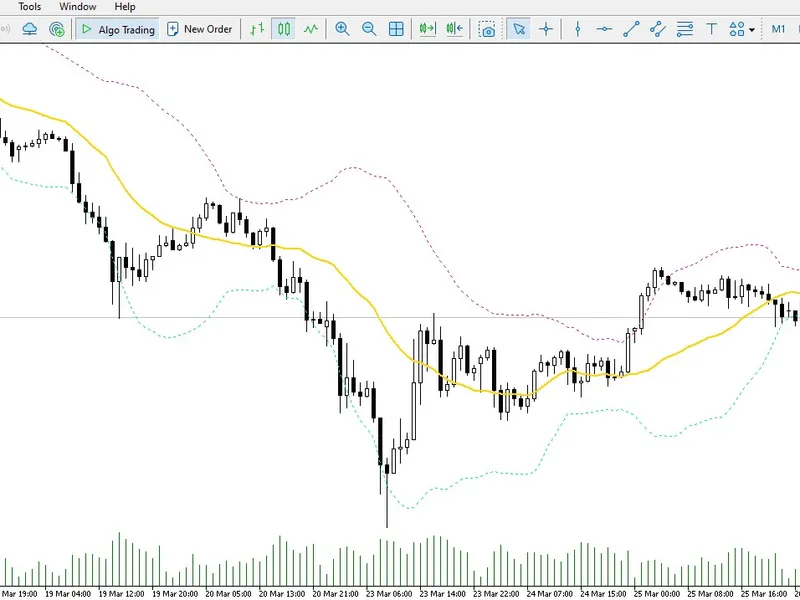Select the Fibonacci retracement tool
800x600 pixels.
[x=685, y=29]
